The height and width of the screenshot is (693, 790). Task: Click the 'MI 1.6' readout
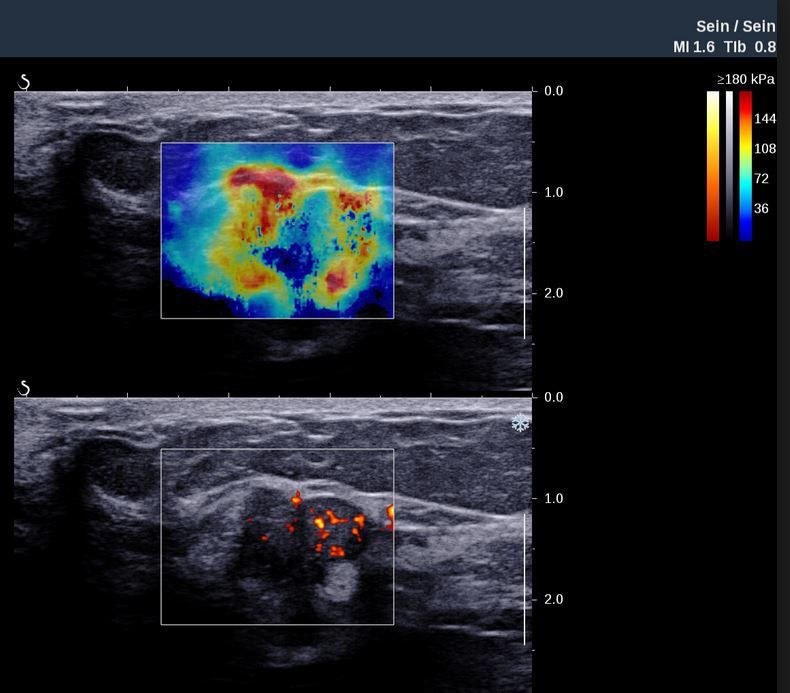pyautogui.click(x=694, y=47)
